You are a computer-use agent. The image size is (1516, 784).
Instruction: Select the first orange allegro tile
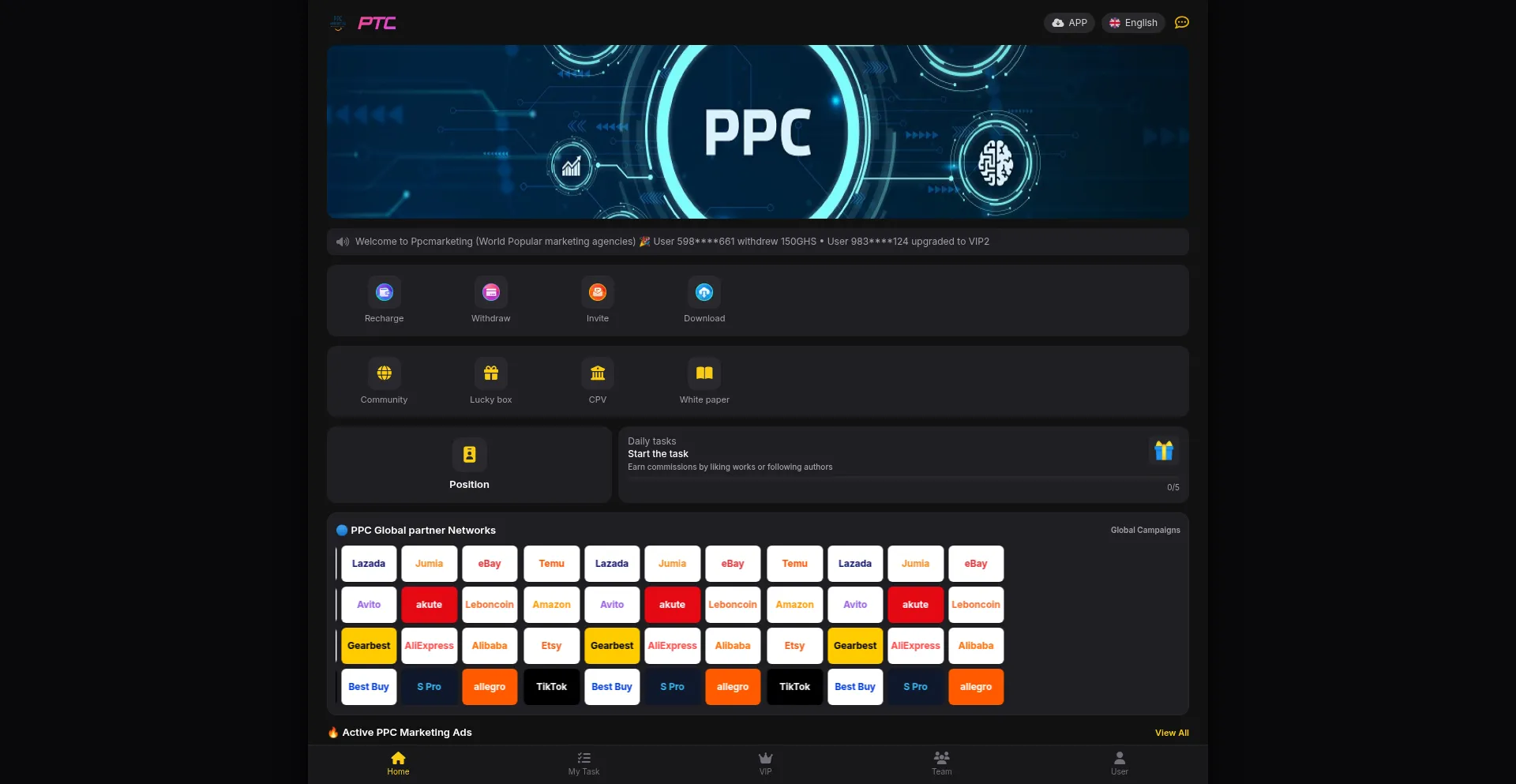pos(490,687)
